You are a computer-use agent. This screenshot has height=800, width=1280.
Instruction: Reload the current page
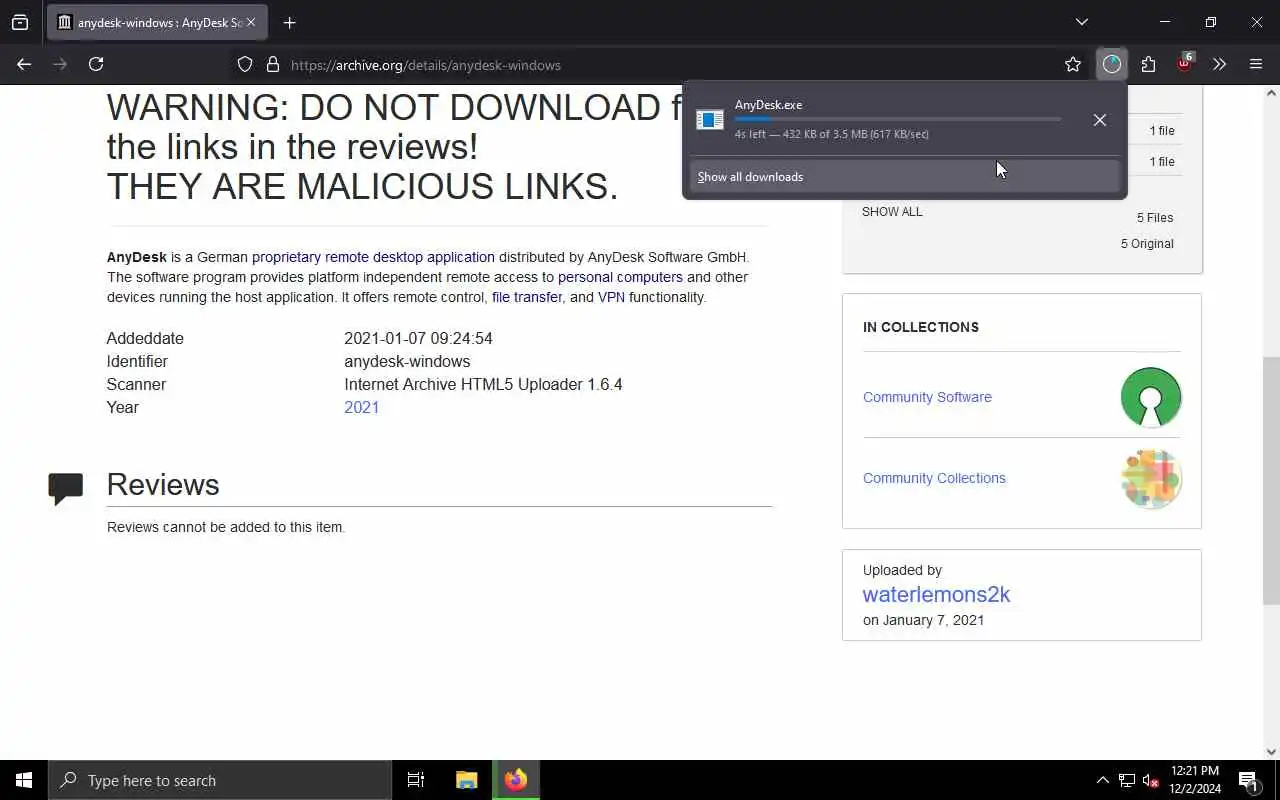coord(96,64)
